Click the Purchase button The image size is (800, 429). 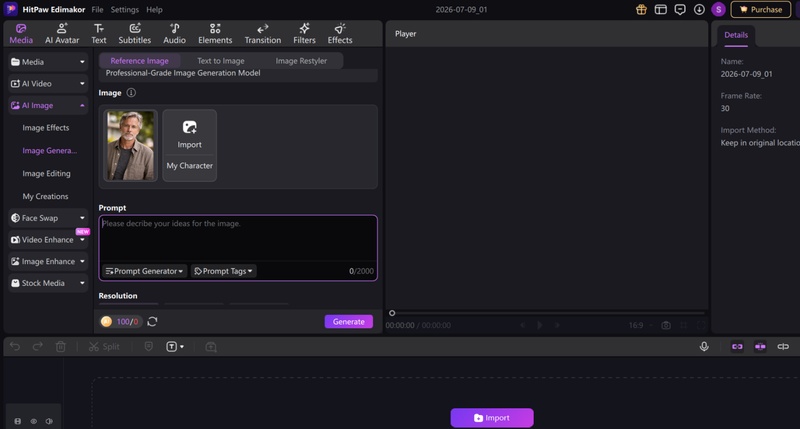[761, 9]
